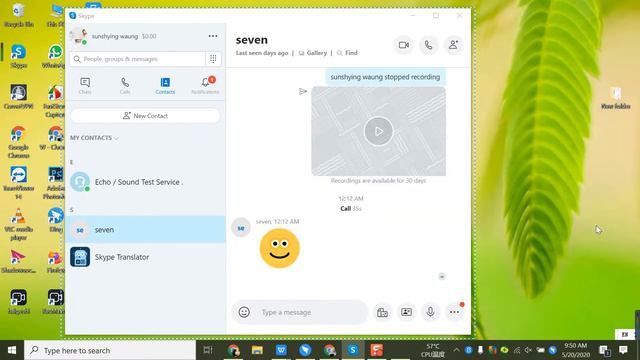Start an audio call with seven
The width and height of the screenshot is (640, 360).
[x=428, y=45]
